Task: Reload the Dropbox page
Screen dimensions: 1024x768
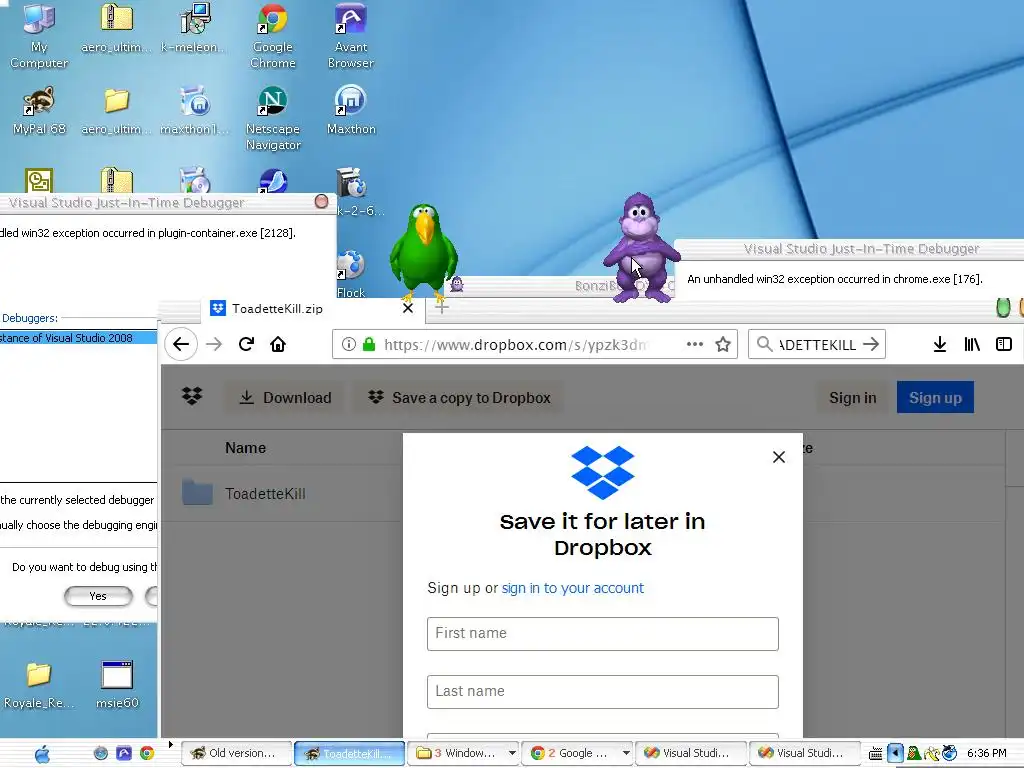Action: click(x=246, y=344)
